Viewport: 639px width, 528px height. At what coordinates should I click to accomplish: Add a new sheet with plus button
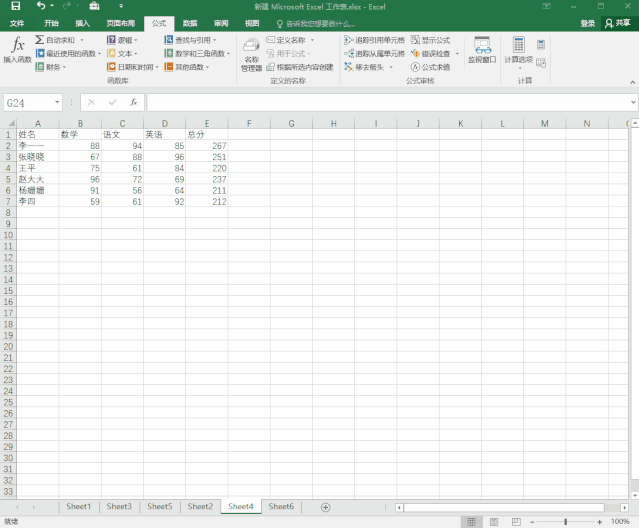325,507
